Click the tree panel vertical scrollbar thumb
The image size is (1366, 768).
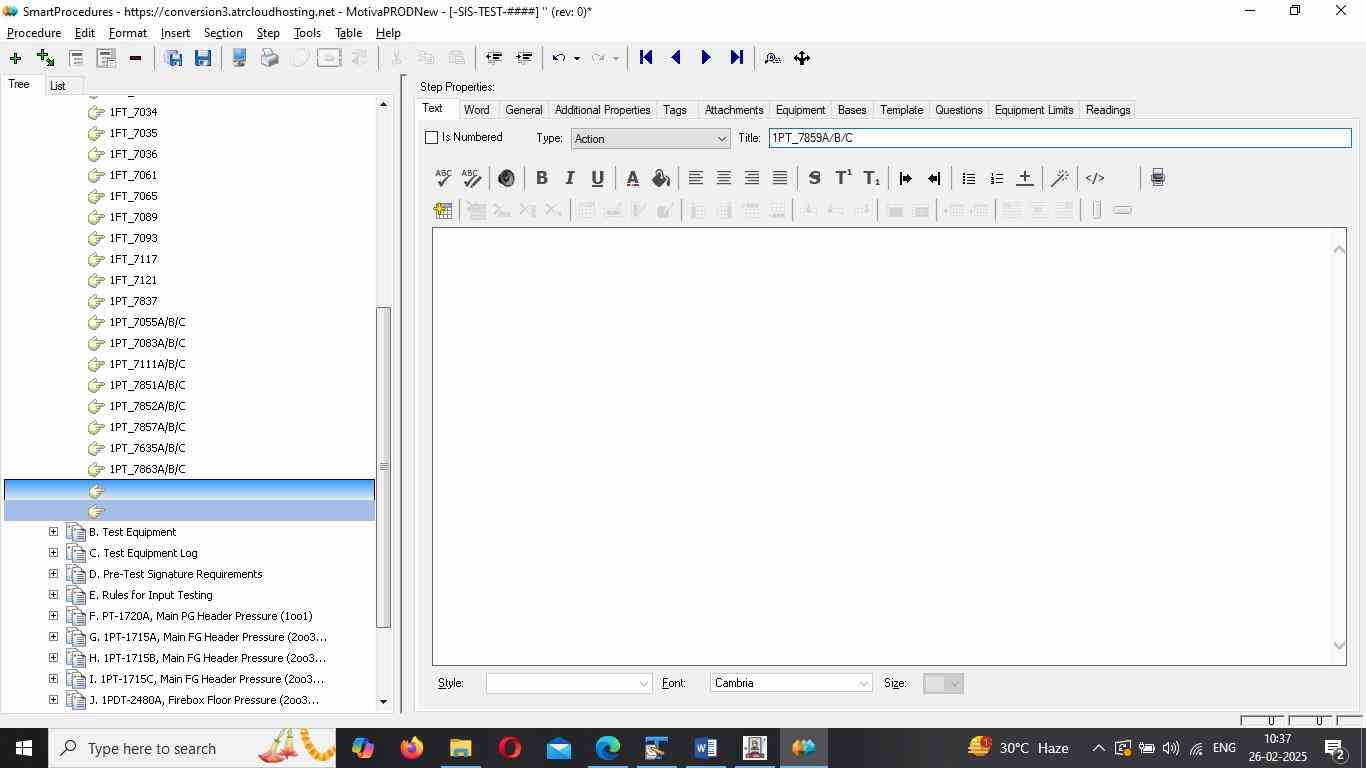click(383, 467)
